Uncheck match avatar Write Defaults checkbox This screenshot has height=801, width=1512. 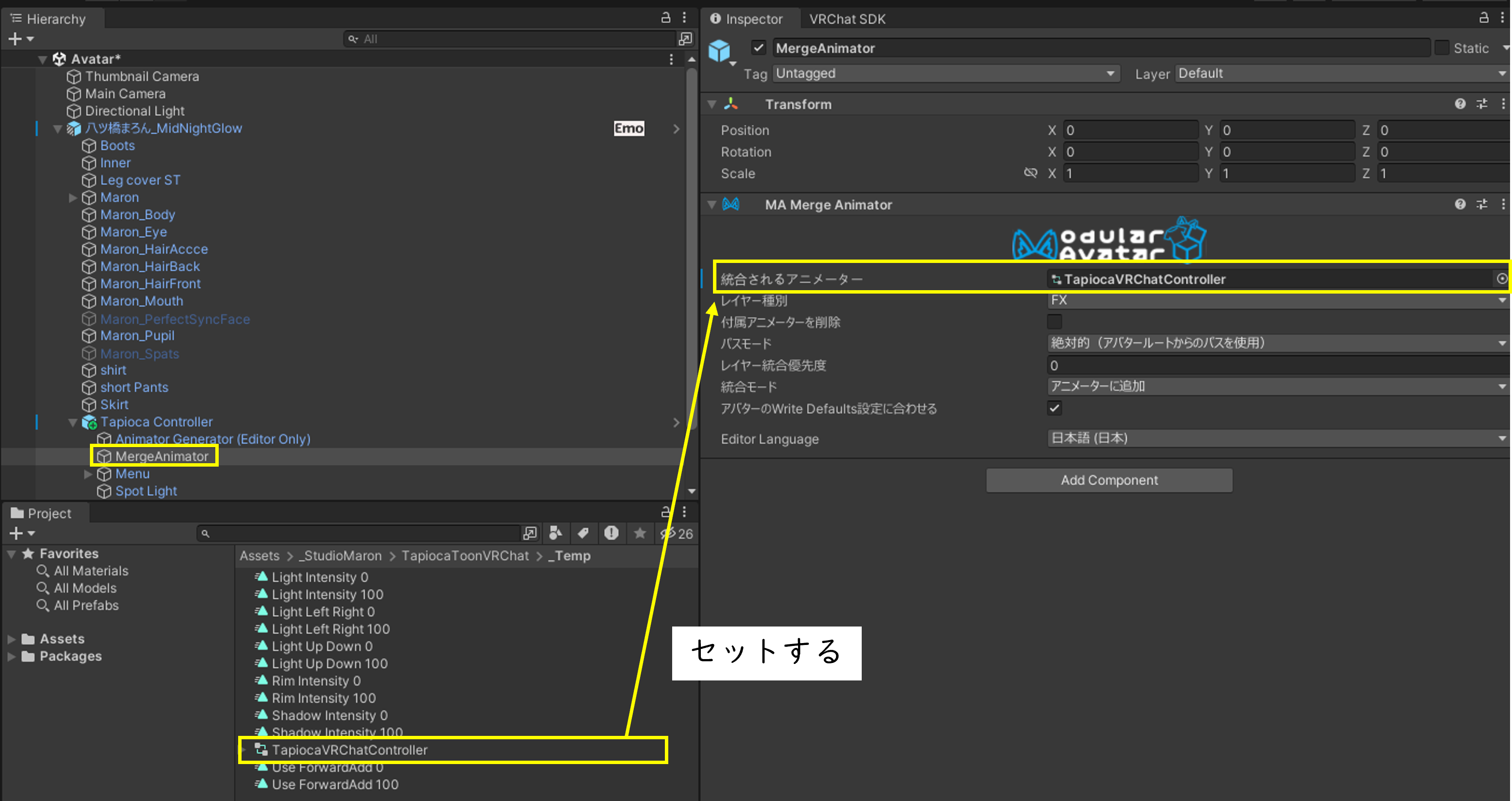pos(1054,408)
